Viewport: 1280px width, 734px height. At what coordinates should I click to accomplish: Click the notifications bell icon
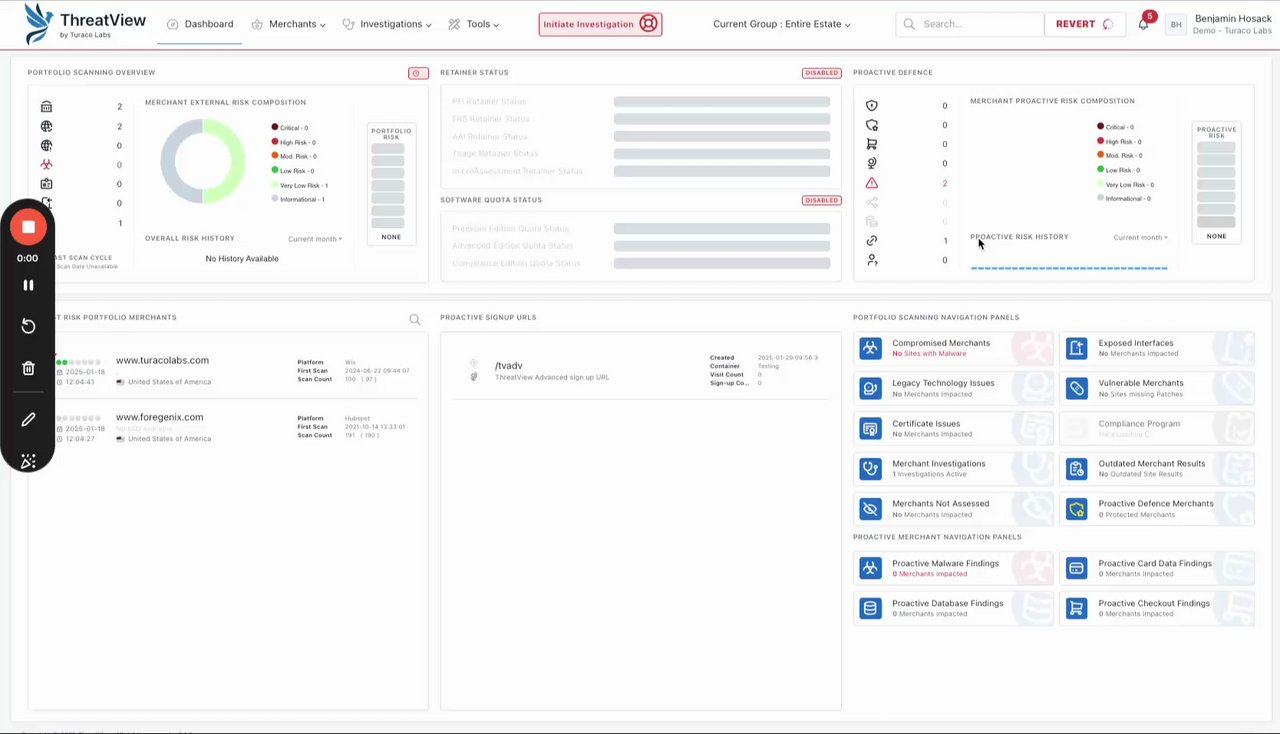tap(1143, 24)
